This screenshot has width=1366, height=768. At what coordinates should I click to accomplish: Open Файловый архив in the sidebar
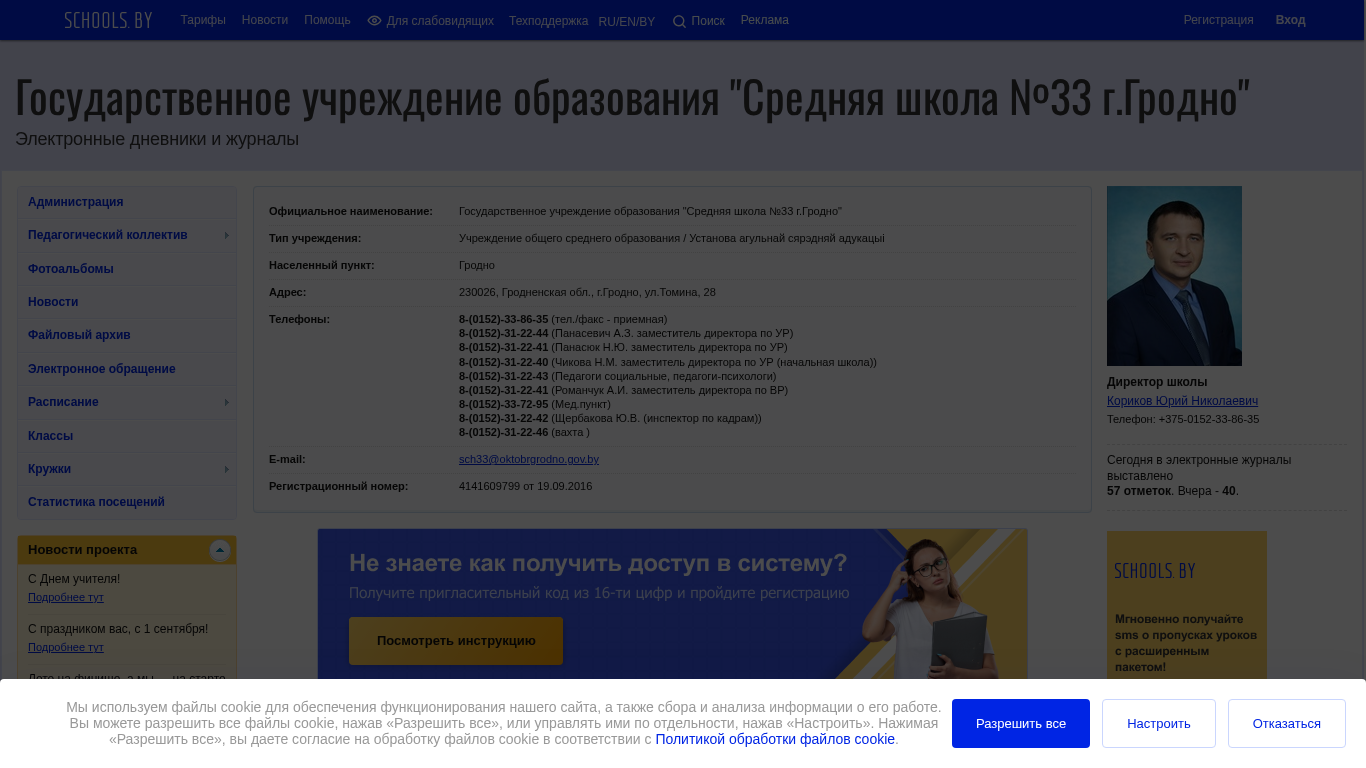tap(127, 335)
